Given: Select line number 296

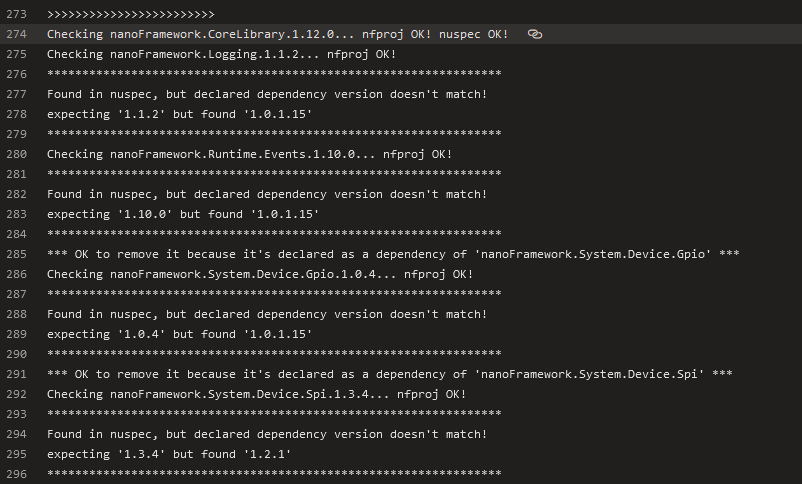Looking at the screenshot, I should pos(16,474).
